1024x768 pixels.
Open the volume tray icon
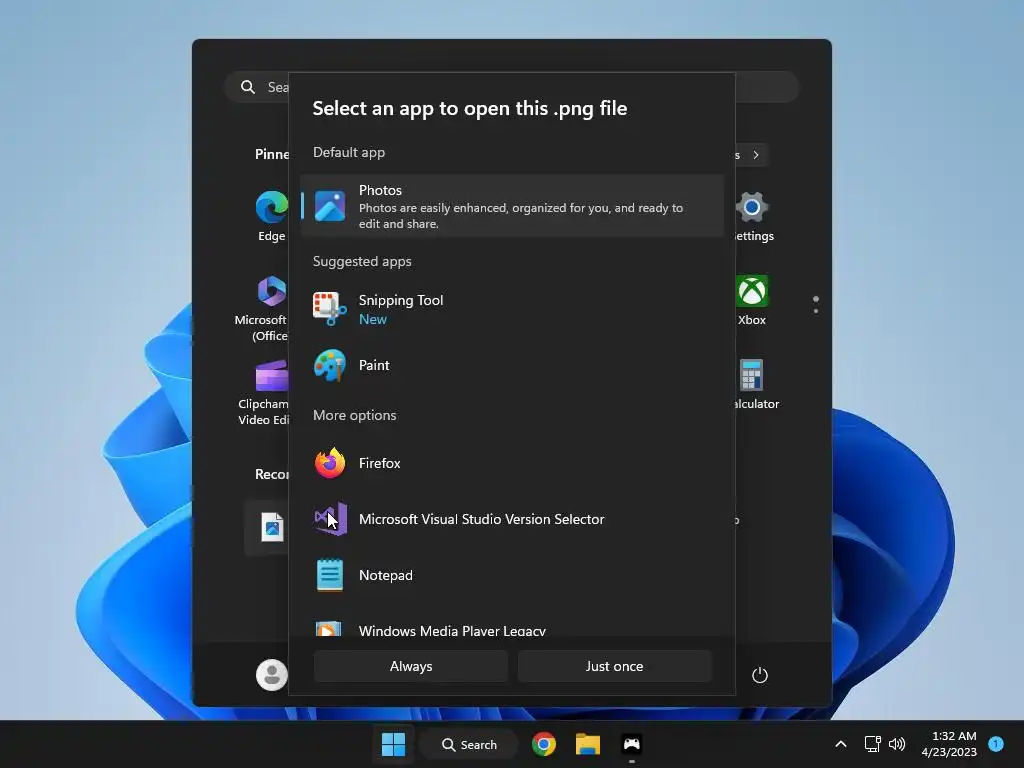pos(897,744)
